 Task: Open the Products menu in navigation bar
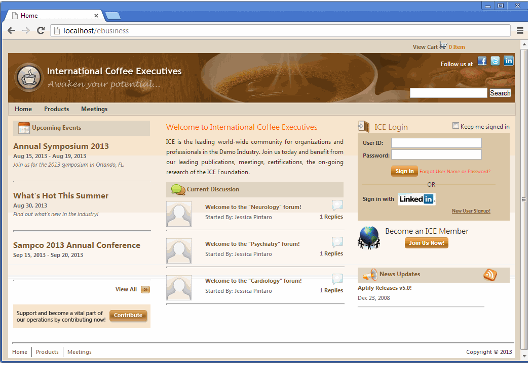coord(57,109)
